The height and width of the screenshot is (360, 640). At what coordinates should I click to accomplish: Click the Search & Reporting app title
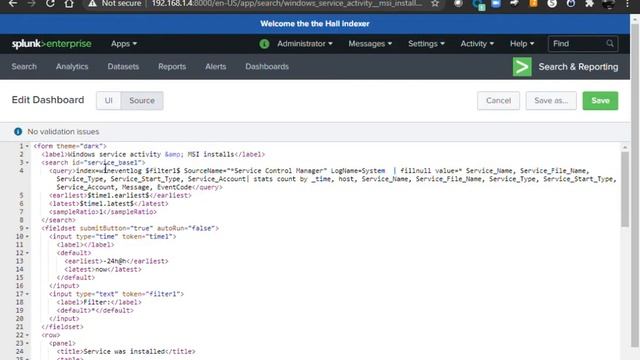(578, 67)
